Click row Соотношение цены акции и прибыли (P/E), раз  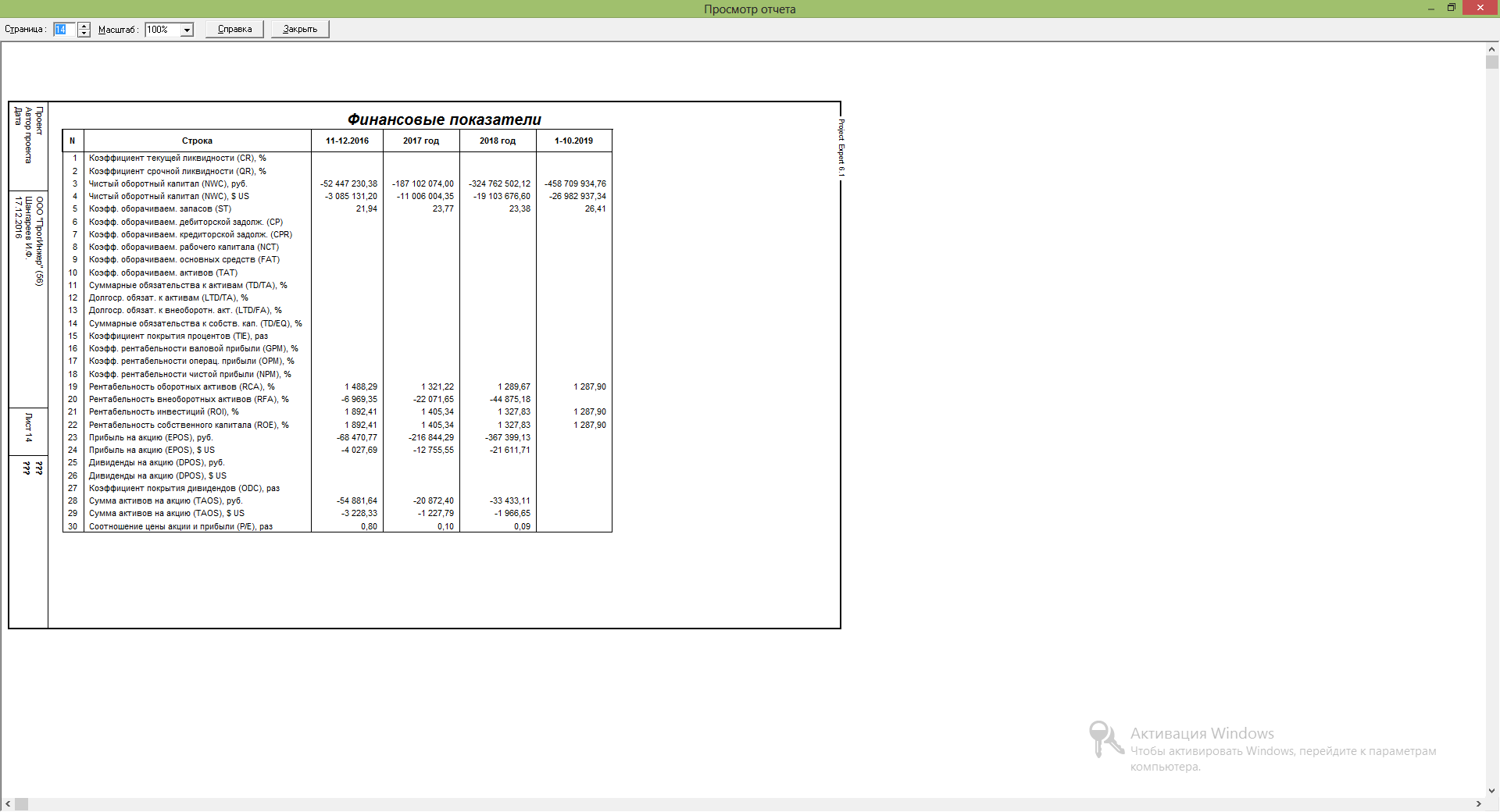337,526
